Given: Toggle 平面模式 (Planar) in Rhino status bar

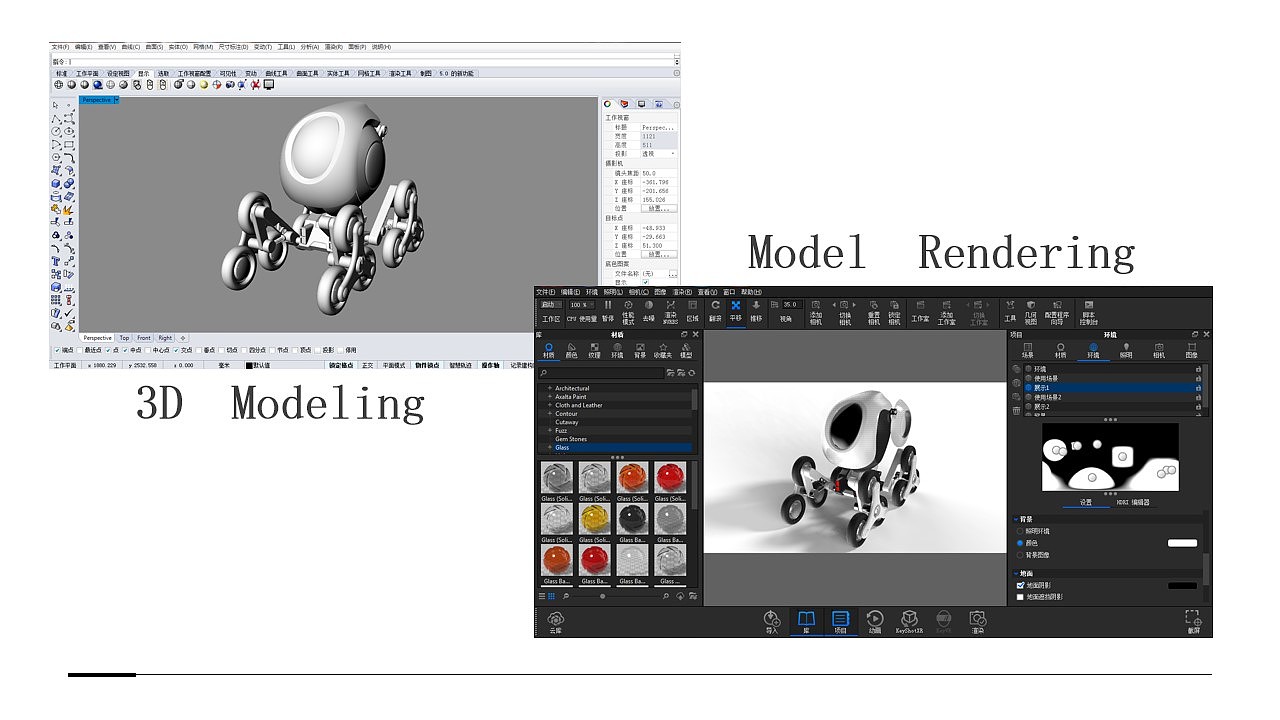Looking at the screenshot, I should pyautogui.click(x=393, y=366).
